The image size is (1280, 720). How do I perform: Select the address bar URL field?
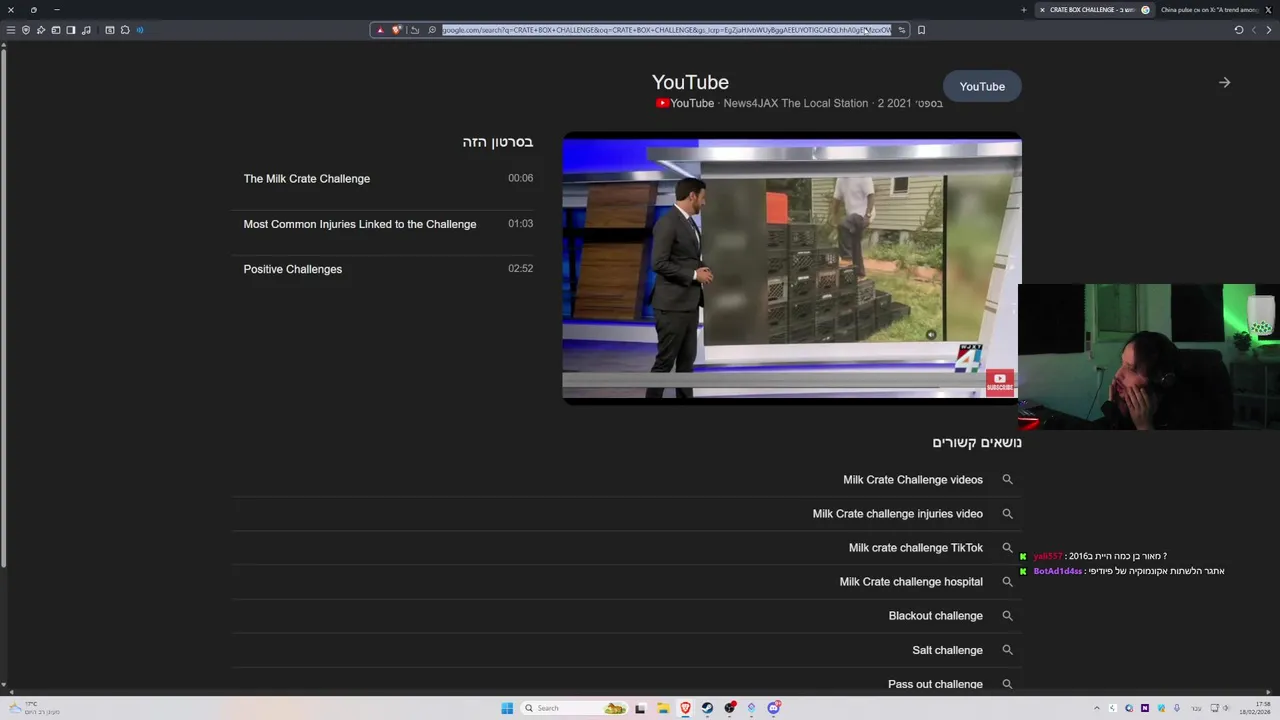(x=666, y=30)
